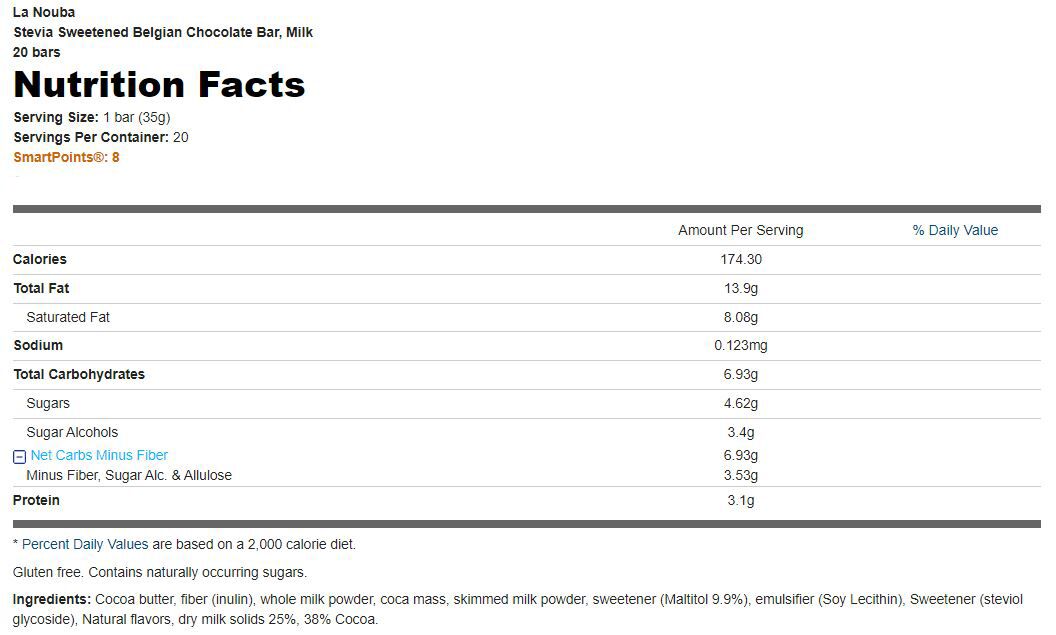Click the Calories row label

[40, 259]
